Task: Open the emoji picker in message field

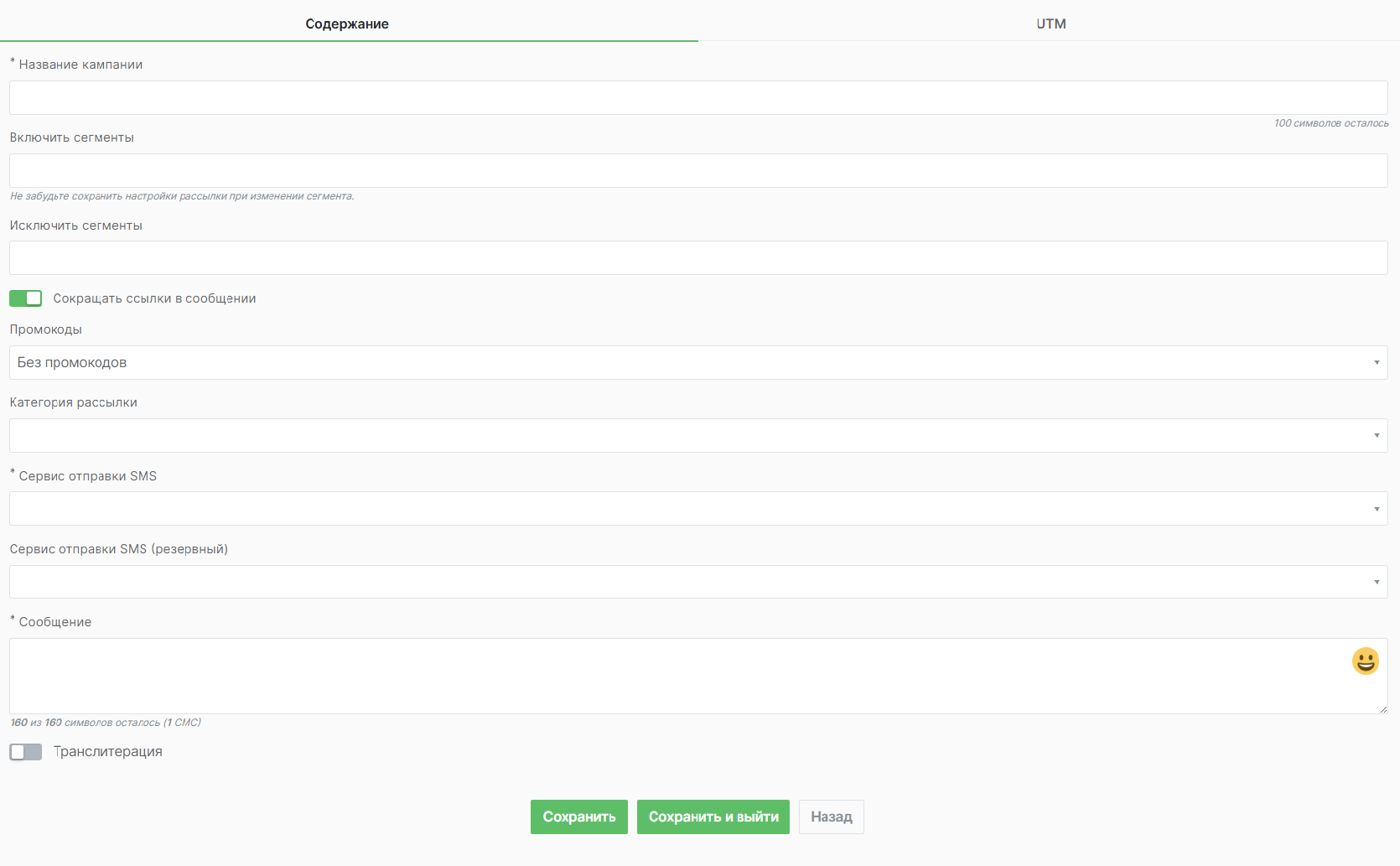Action: point(1365,661)
